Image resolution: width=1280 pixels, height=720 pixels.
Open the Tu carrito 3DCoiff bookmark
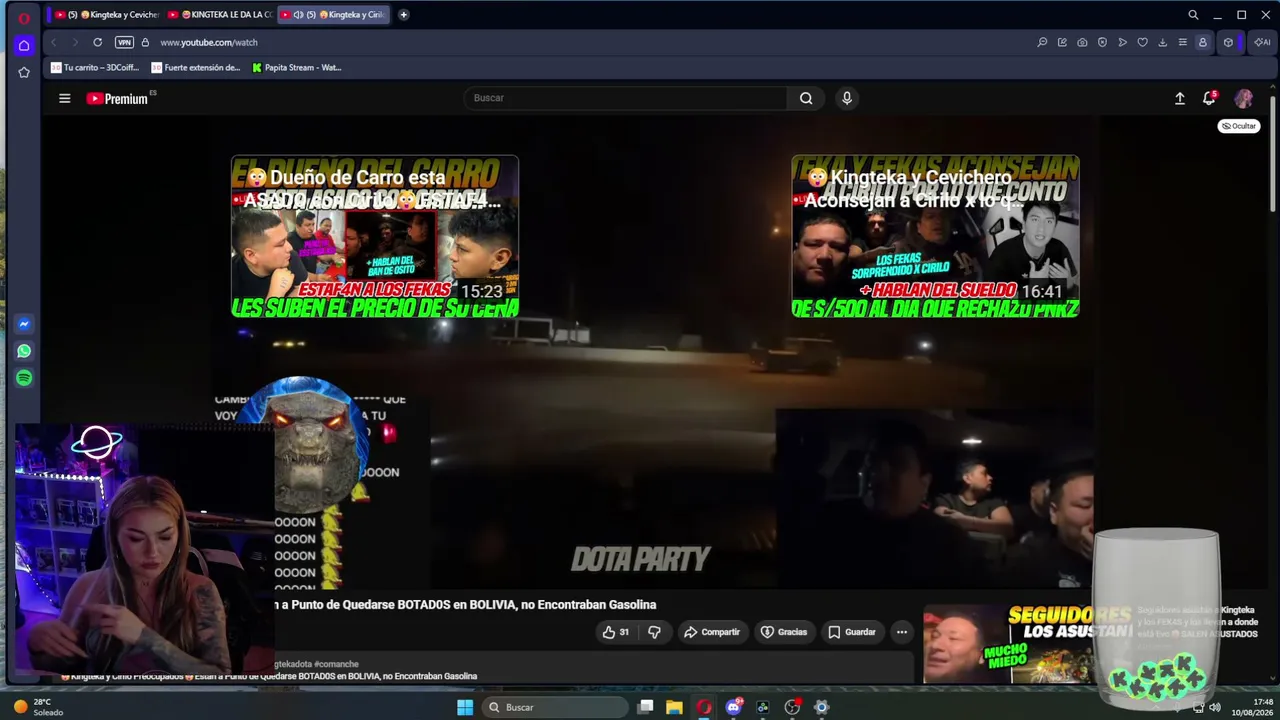(x=95, y=68)
